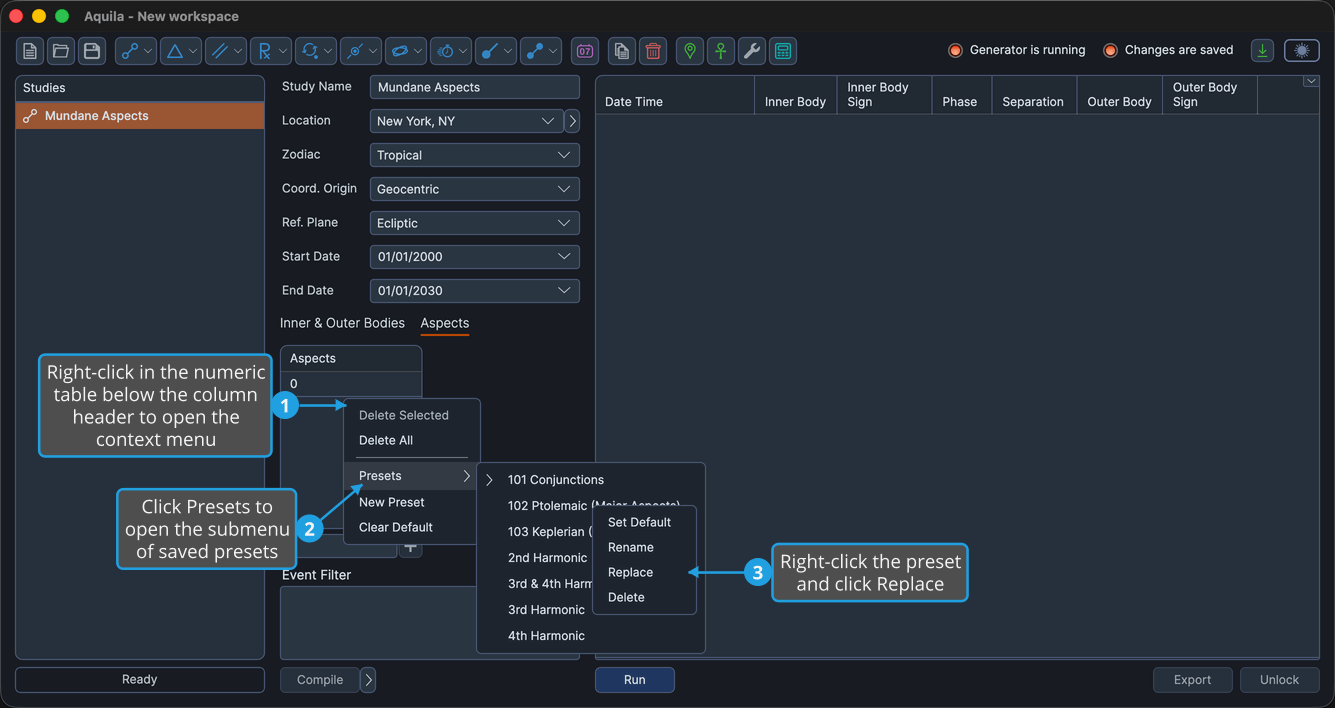Select the Aspects tab

(x=445, y=323)
